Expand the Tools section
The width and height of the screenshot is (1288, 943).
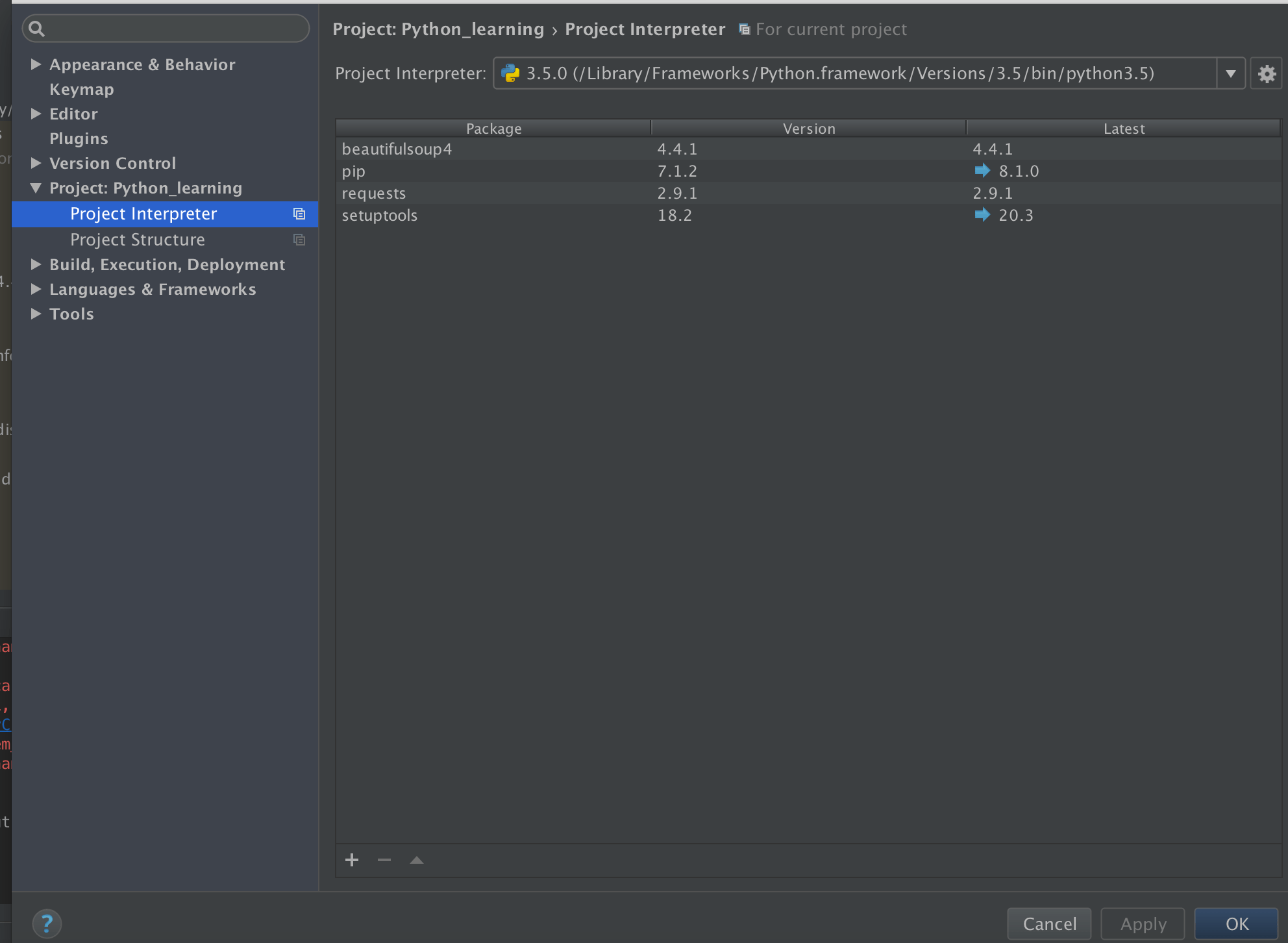[x=36, y=314]
